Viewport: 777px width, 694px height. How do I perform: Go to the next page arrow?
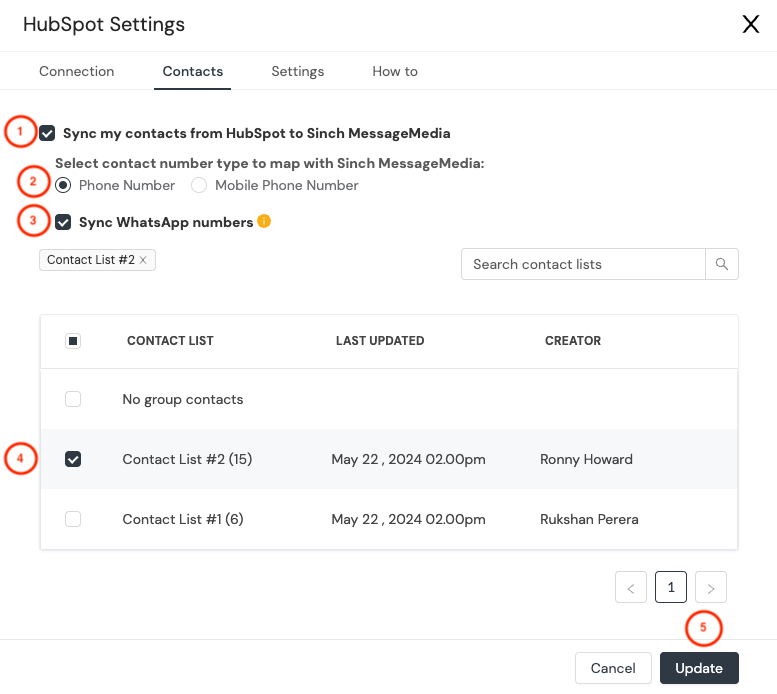coord(711,587)
